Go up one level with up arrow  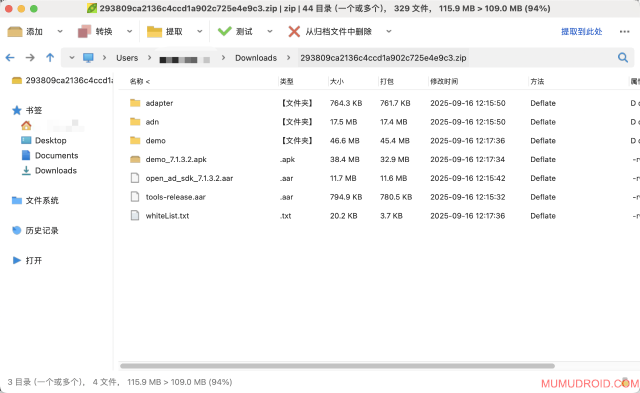50,58
